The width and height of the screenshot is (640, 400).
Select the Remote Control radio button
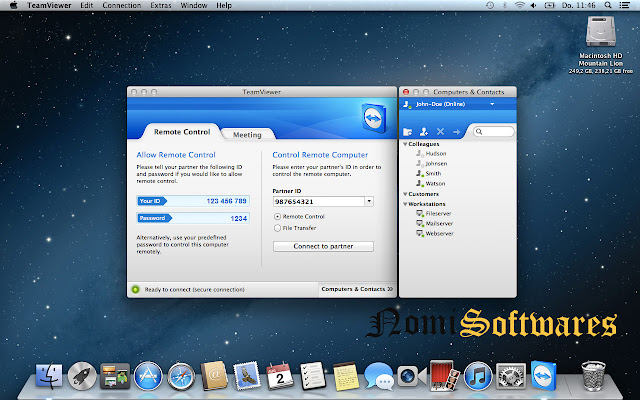tap(278, 217)
